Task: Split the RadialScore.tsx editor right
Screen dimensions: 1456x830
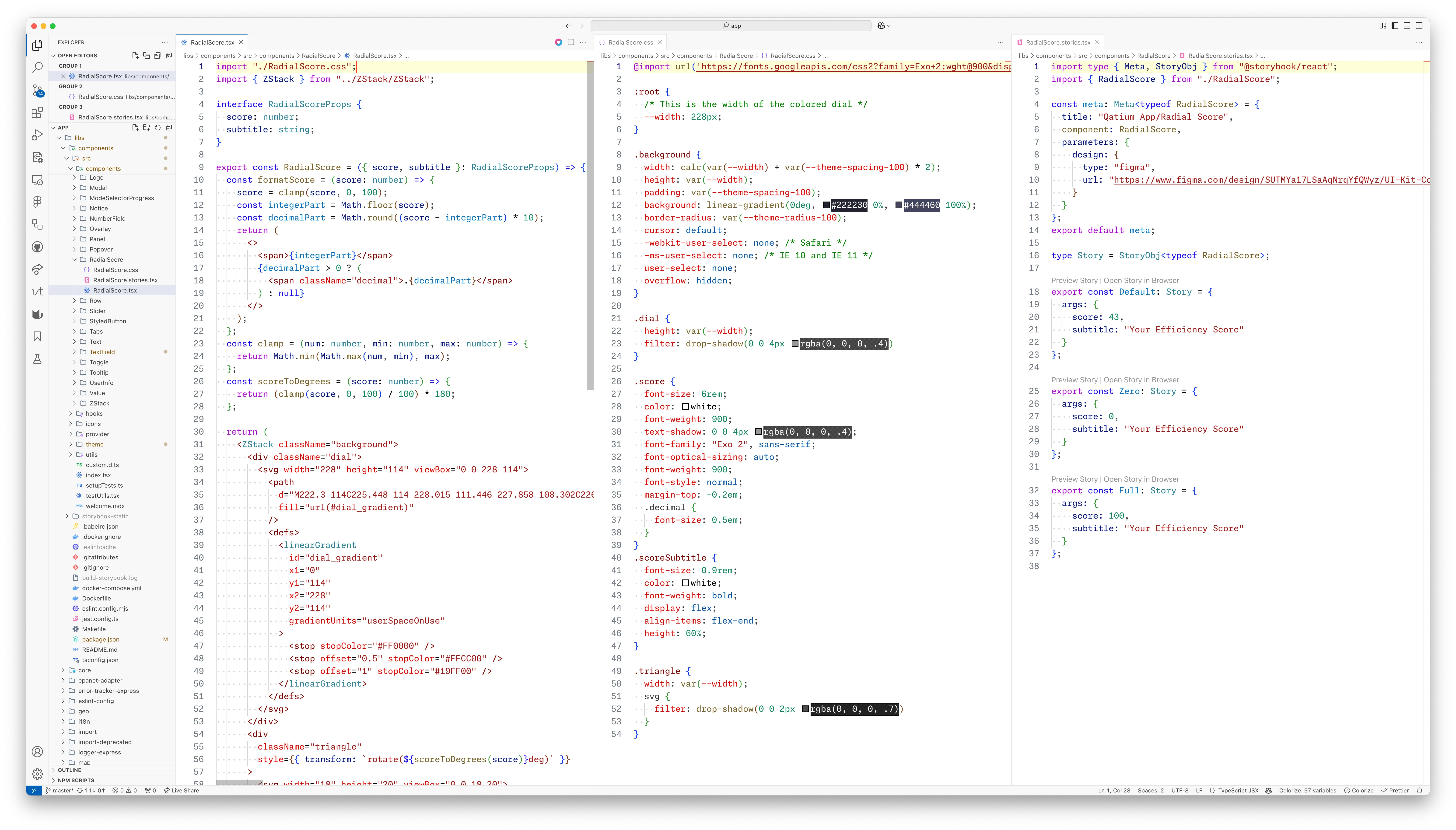Action: click(x=571, y=42)
